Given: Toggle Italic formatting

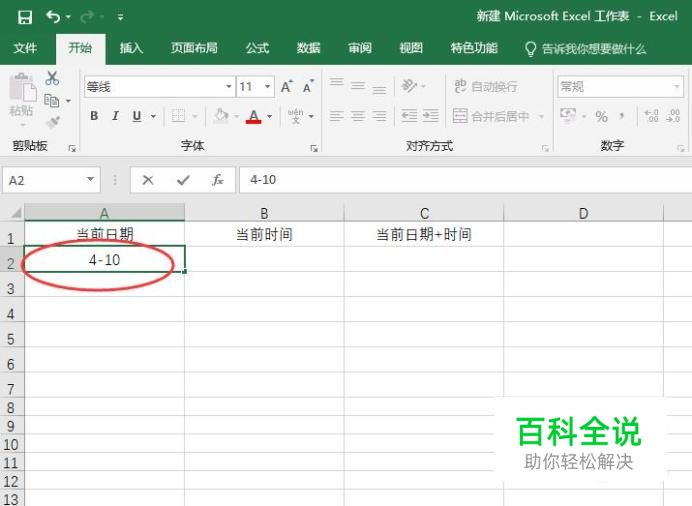Looking at the screenshot, I should pos(115,116).
